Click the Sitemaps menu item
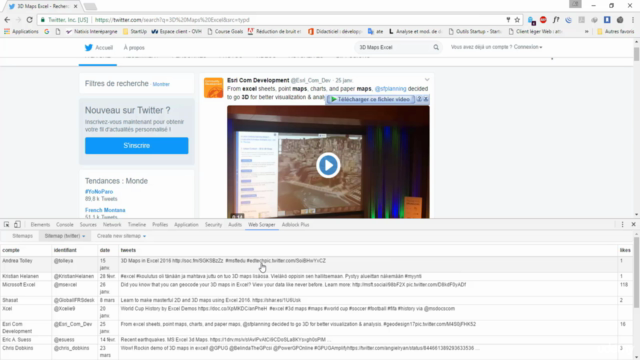640x360 pixels. 22,236
